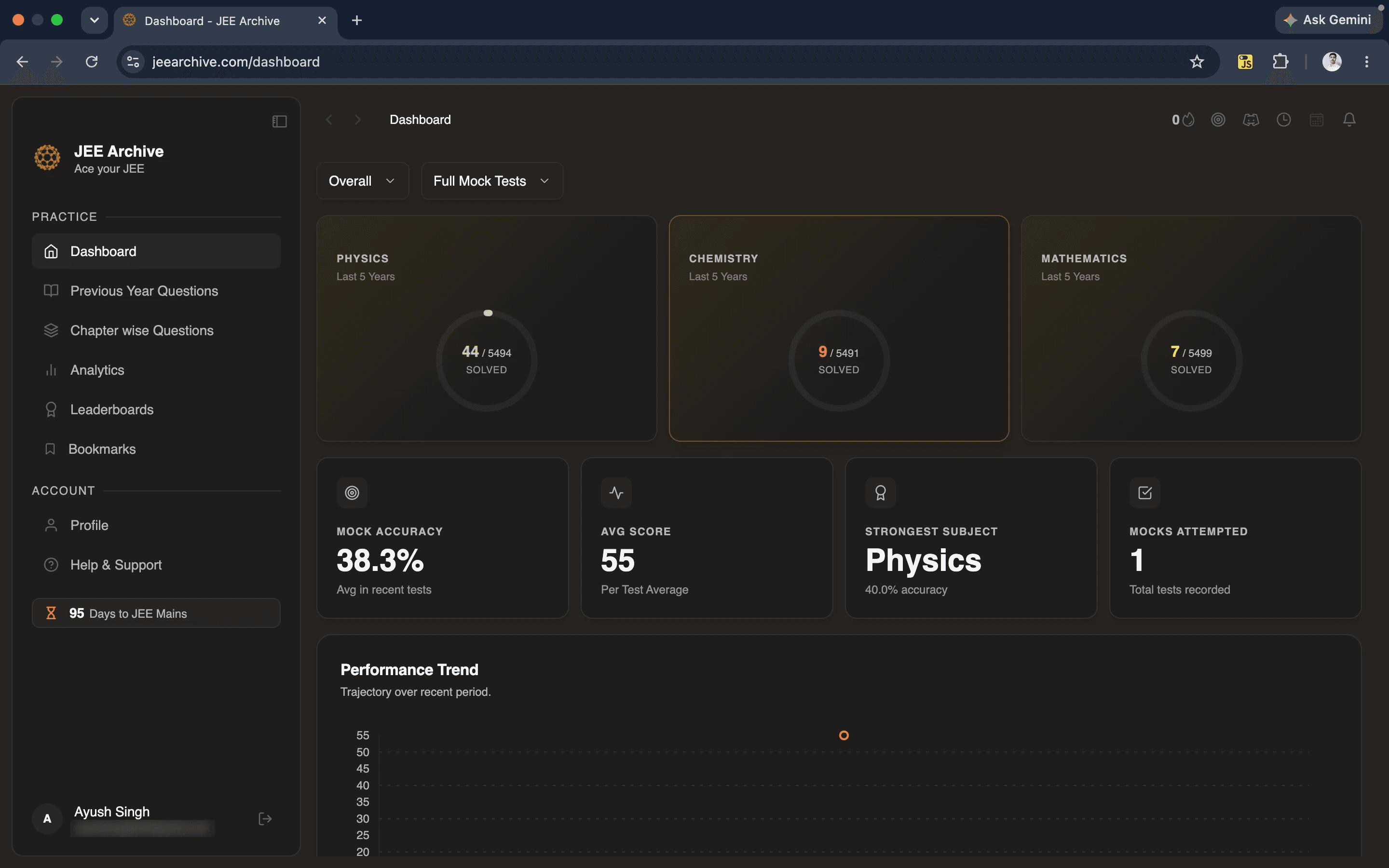Viewport: 1389px width, 868px height.
Task: Click the orange data point on Performance Trend
Action: click(x=844, y=735)
